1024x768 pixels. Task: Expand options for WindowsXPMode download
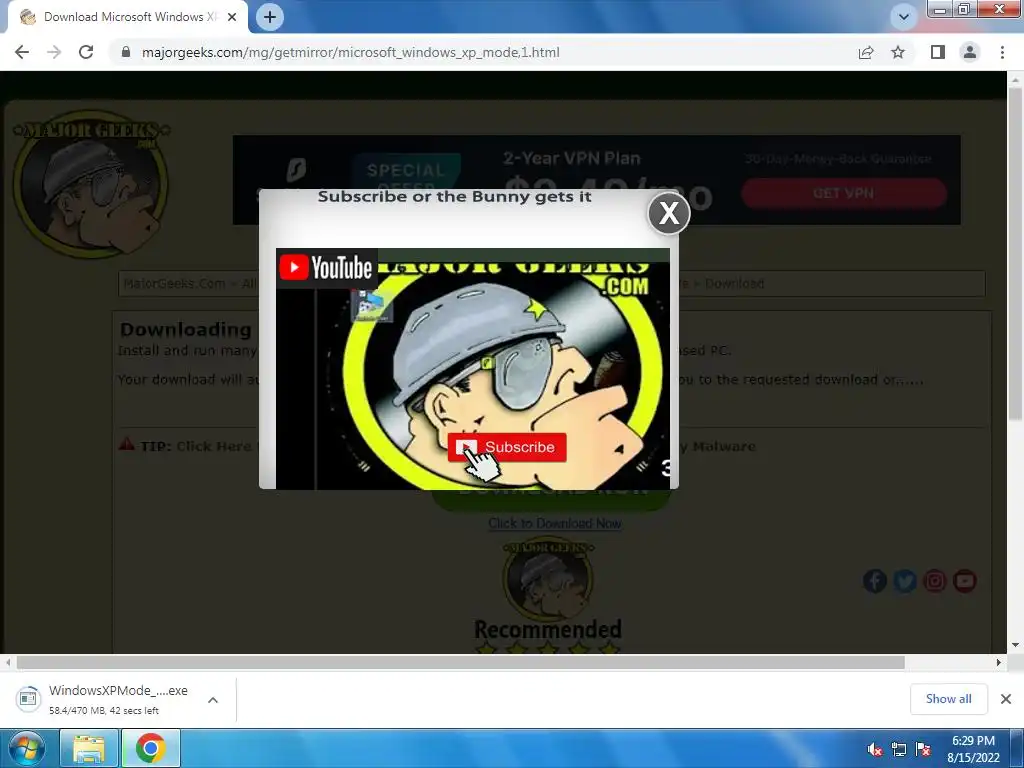(x=212, y=700)
